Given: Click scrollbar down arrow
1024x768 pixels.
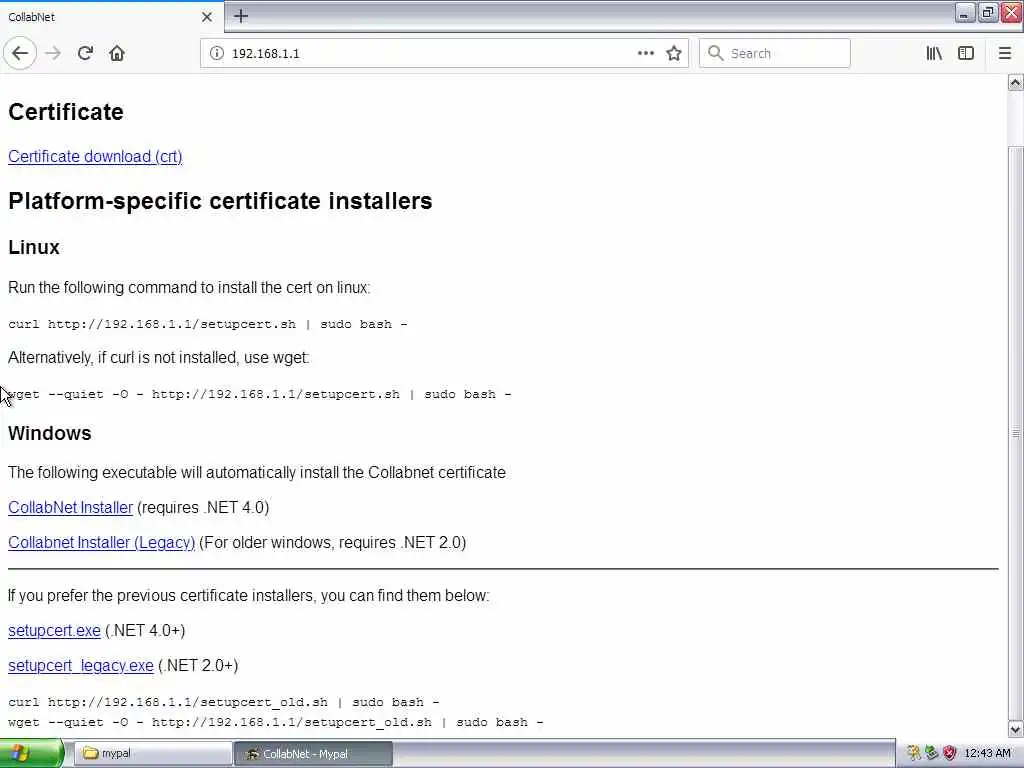Looking at the screenshot, I should (1016, 729).
